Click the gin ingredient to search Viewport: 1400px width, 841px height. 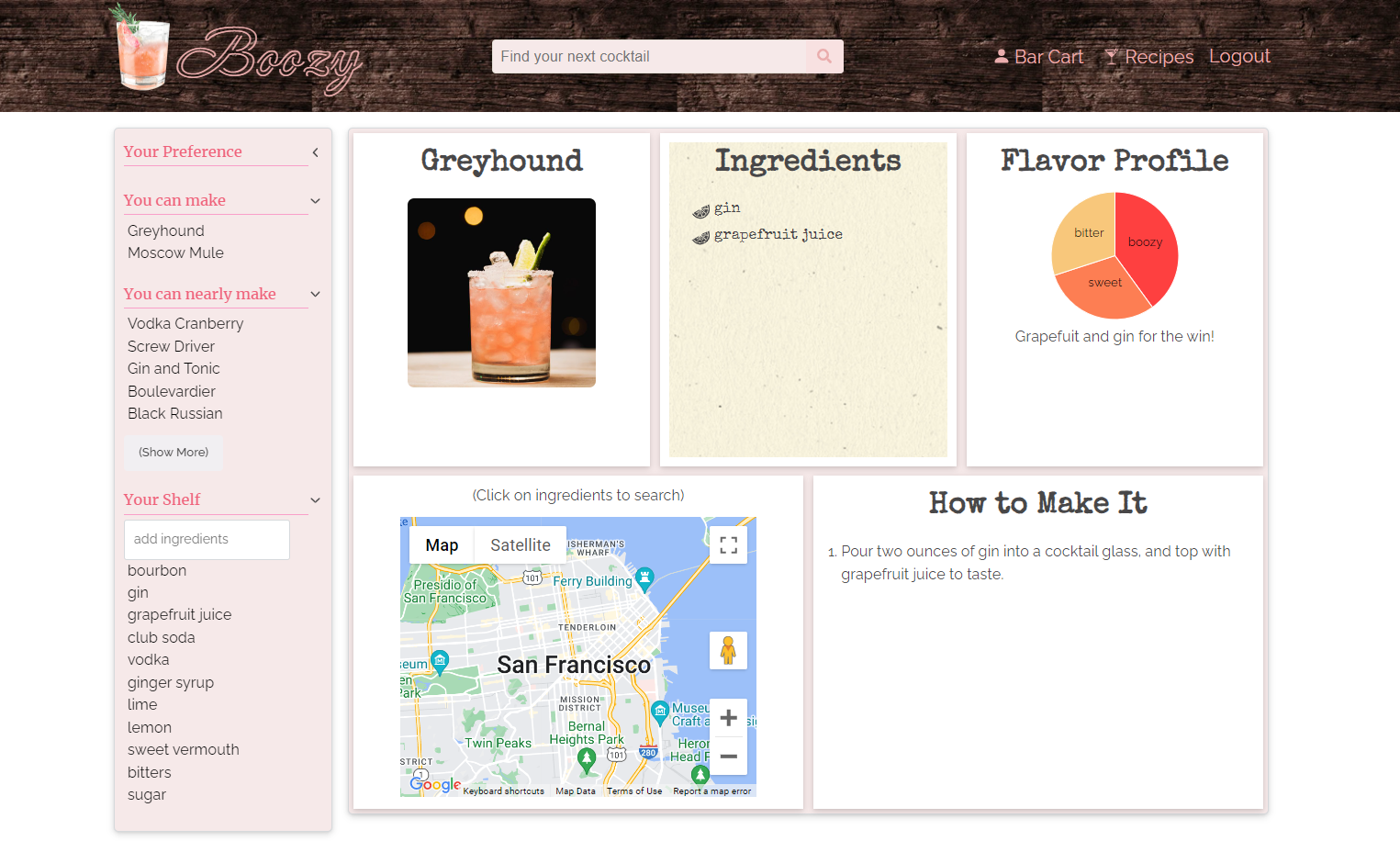[x=727, y=208]
